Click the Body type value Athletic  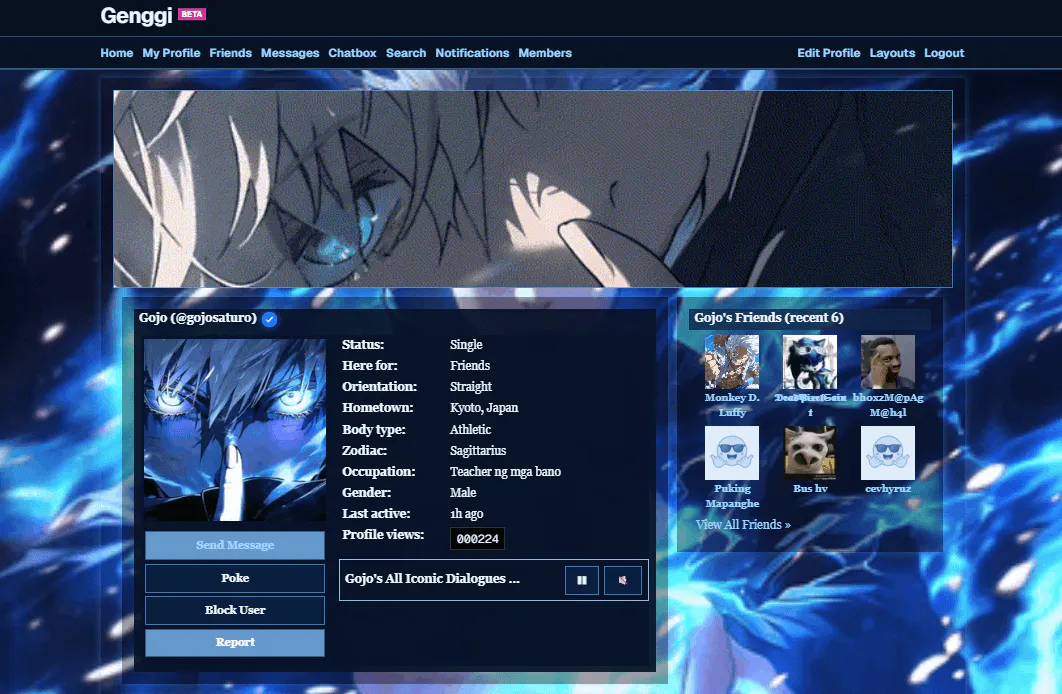[471, 429]
